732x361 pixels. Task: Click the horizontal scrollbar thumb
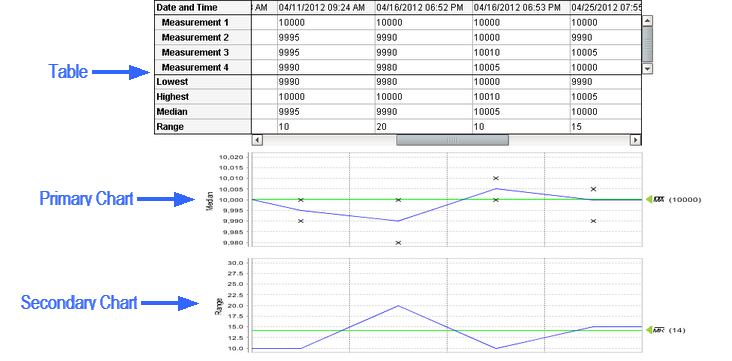[x=452, y=140]
